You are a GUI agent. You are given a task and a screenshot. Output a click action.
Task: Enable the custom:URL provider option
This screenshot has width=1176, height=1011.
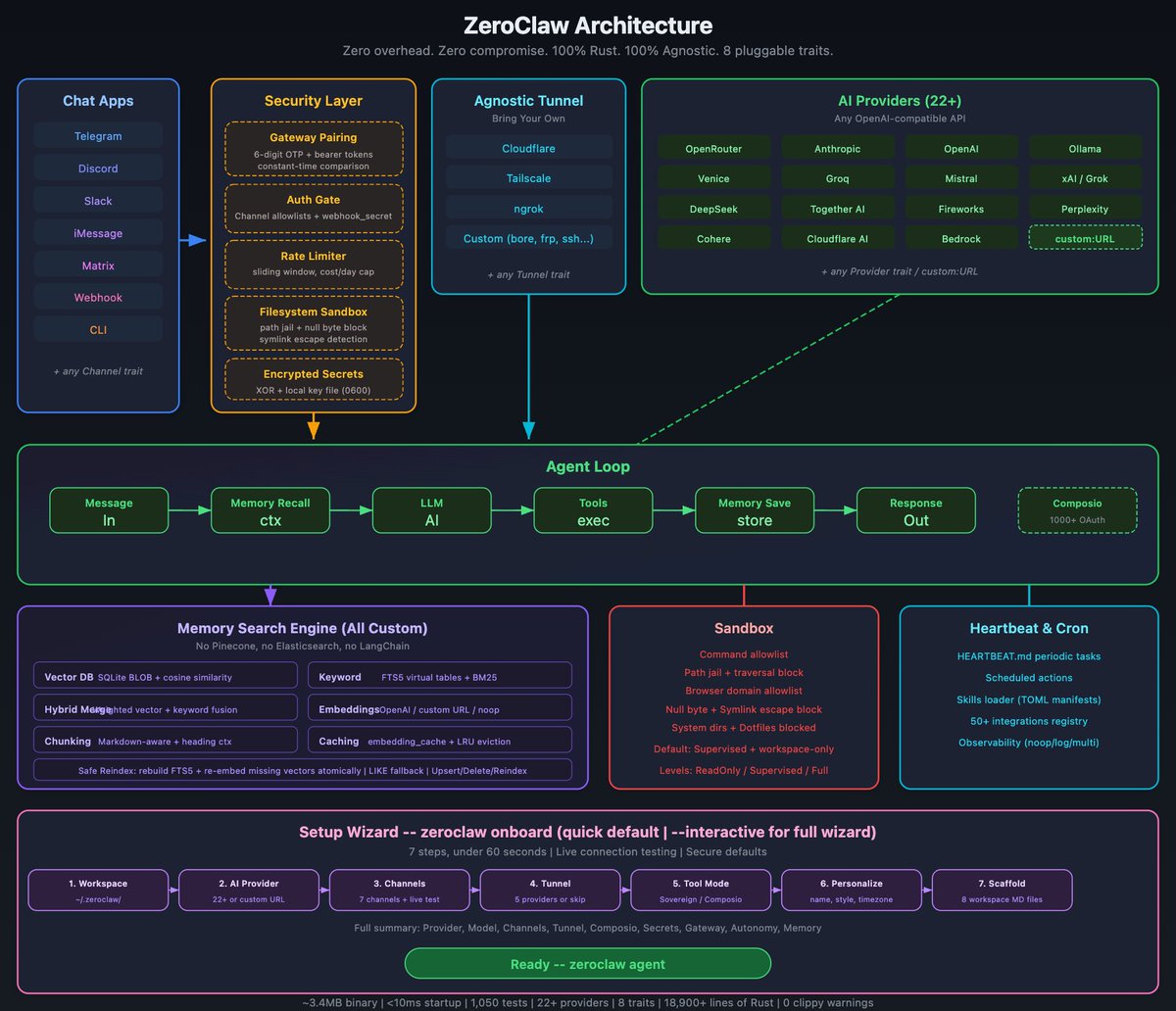[1085, 238]
